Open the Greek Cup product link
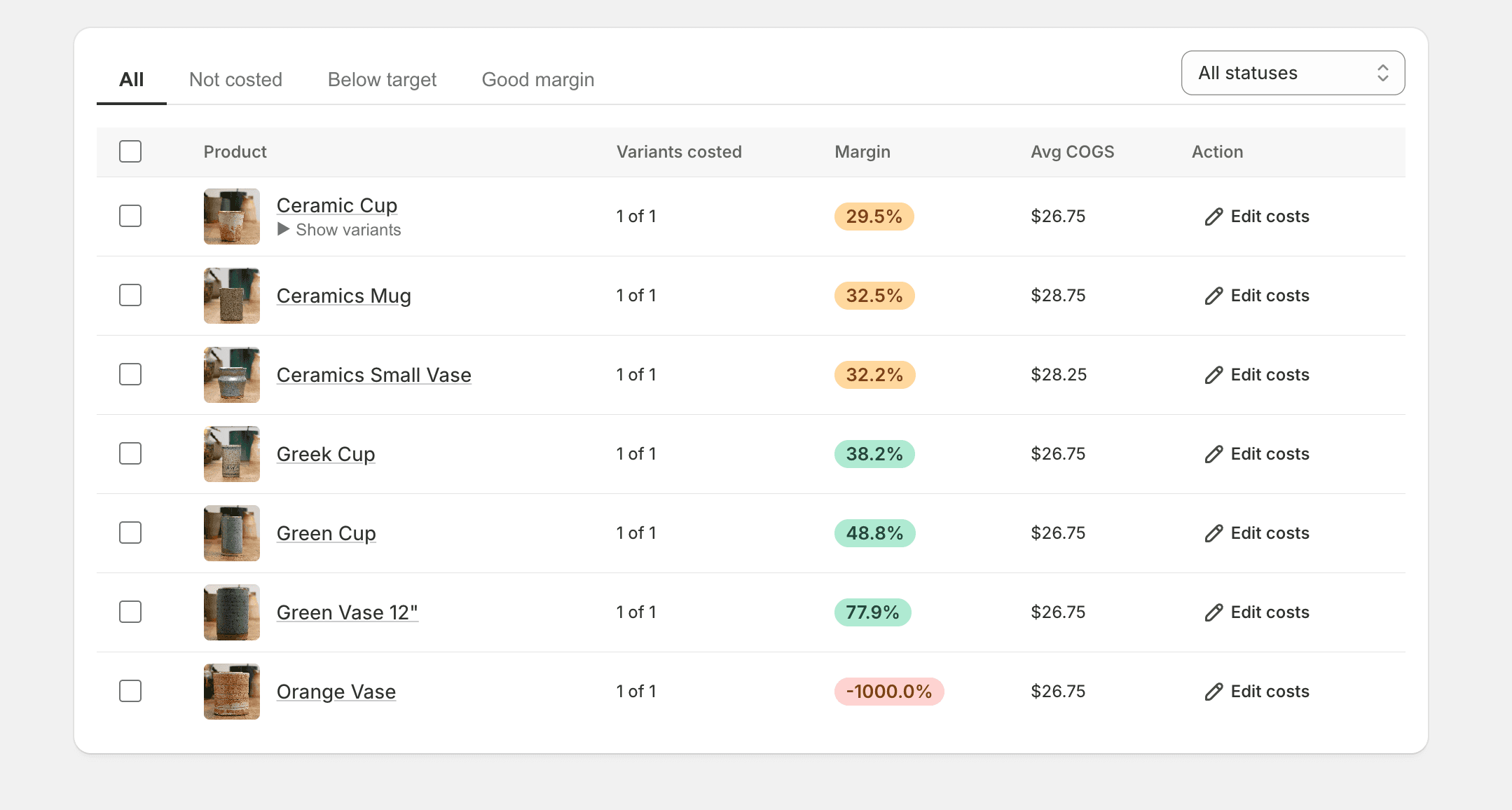The height and width of the screenshot is (810, 1512). point(326,454)
